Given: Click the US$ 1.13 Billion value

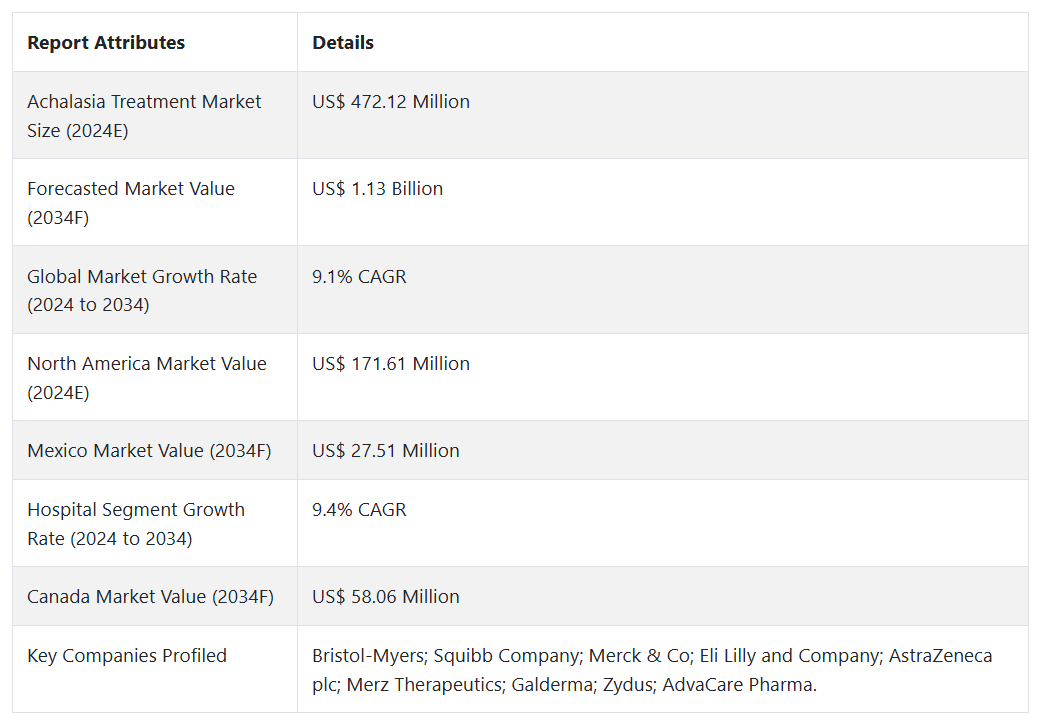Looking at the screenshot, I should (377, 189).
